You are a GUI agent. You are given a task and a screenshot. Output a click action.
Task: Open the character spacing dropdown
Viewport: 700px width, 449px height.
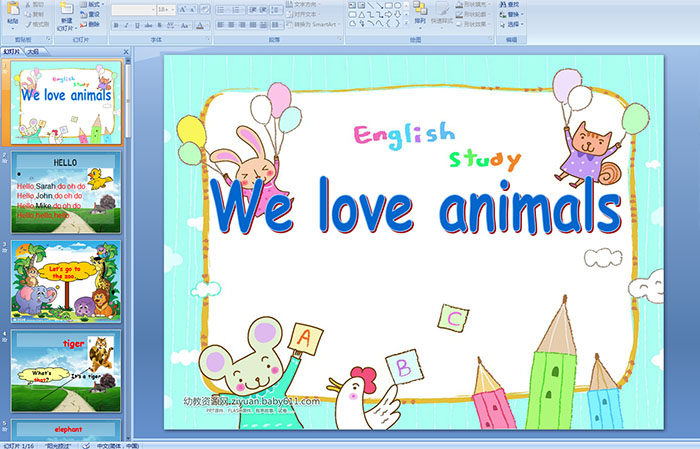[171, 25]
